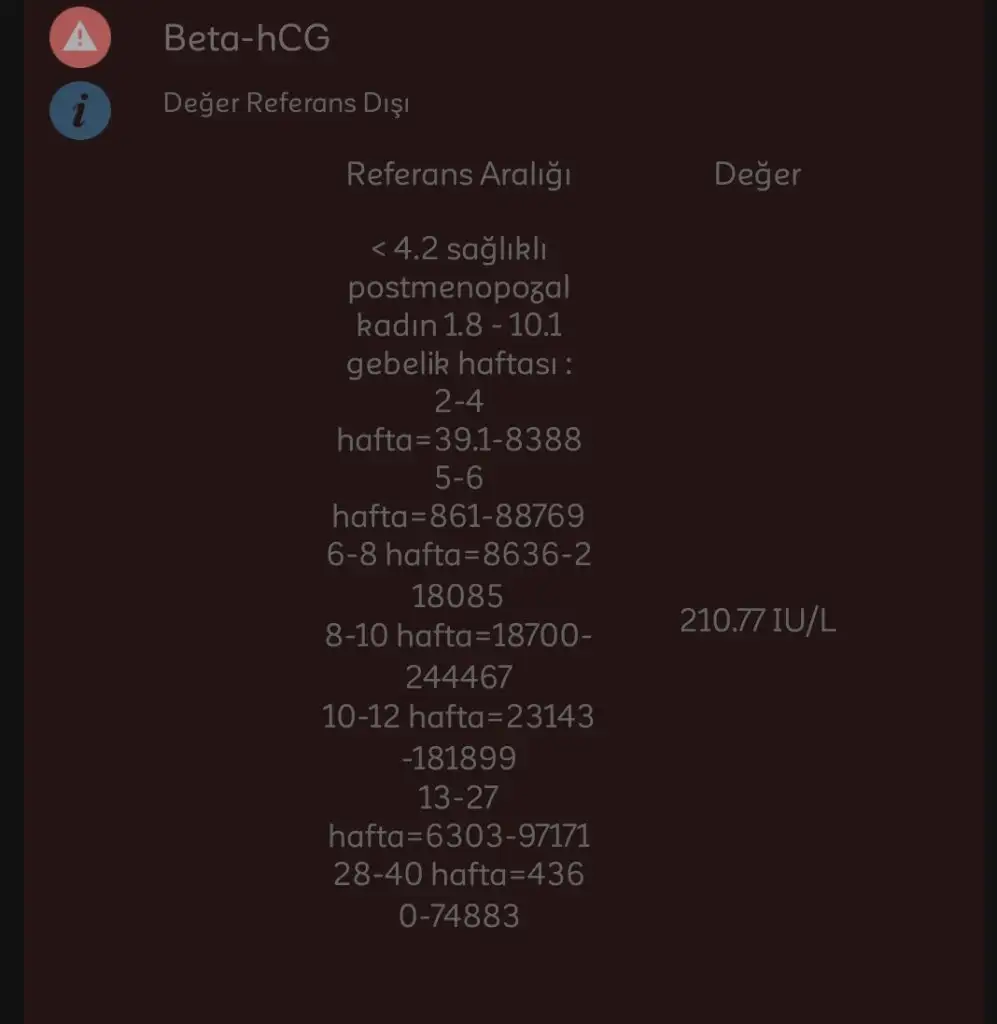The width and height of the screenshot is (997, 1024).
Task: Click the '< 4.2 sağlıklı' reference line
Action: 459,249
